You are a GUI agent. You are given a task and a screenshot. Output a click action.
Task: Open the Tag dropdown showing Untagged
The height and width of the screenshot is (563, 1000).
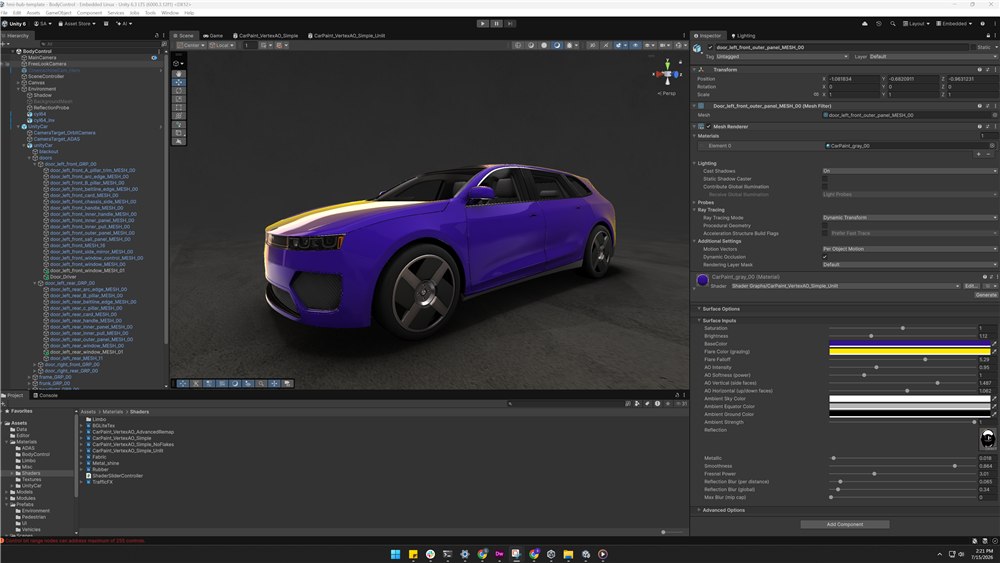tap(782, 56)
